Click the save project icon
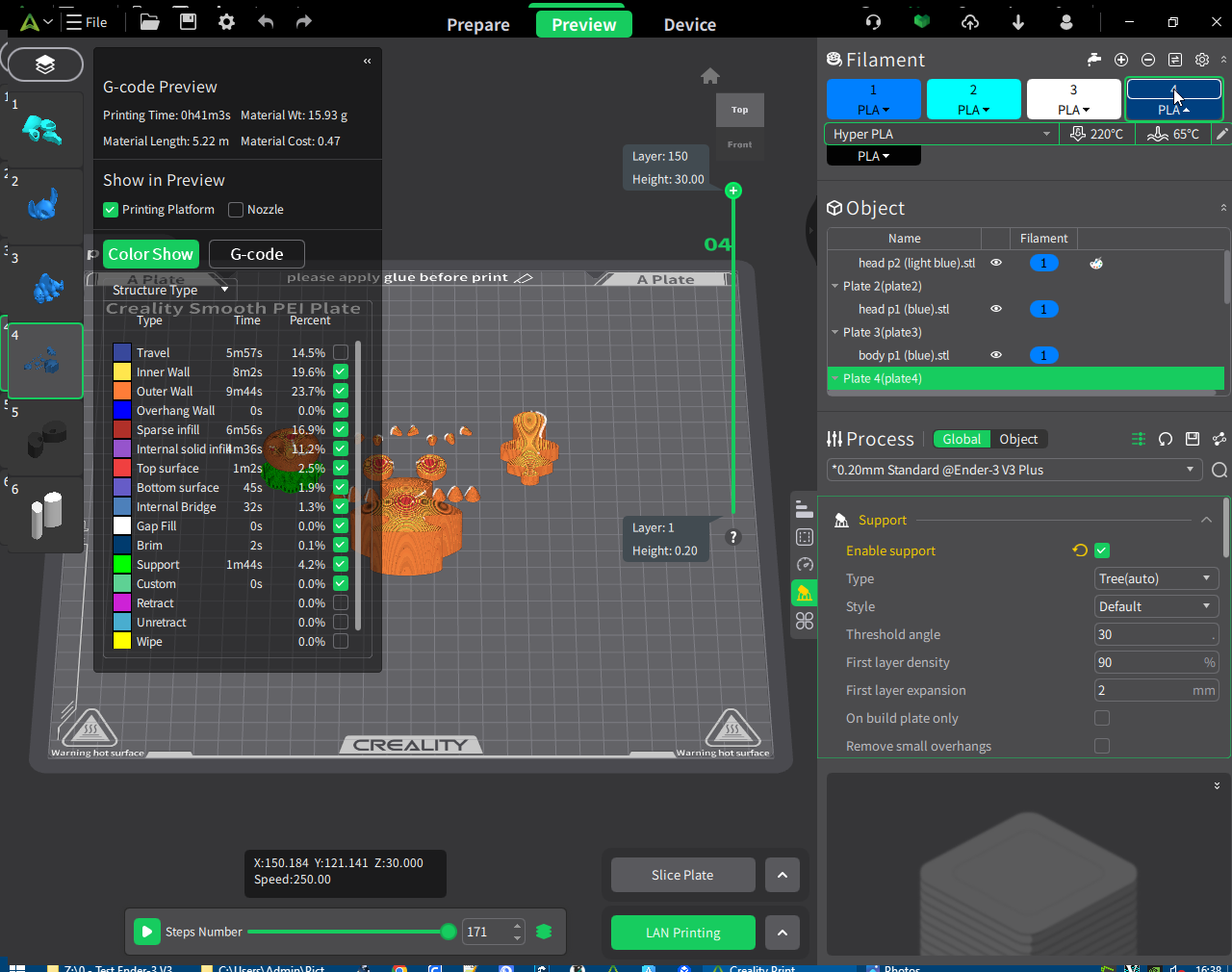This screenshot has height=972, width=1232. coord(189,21)
